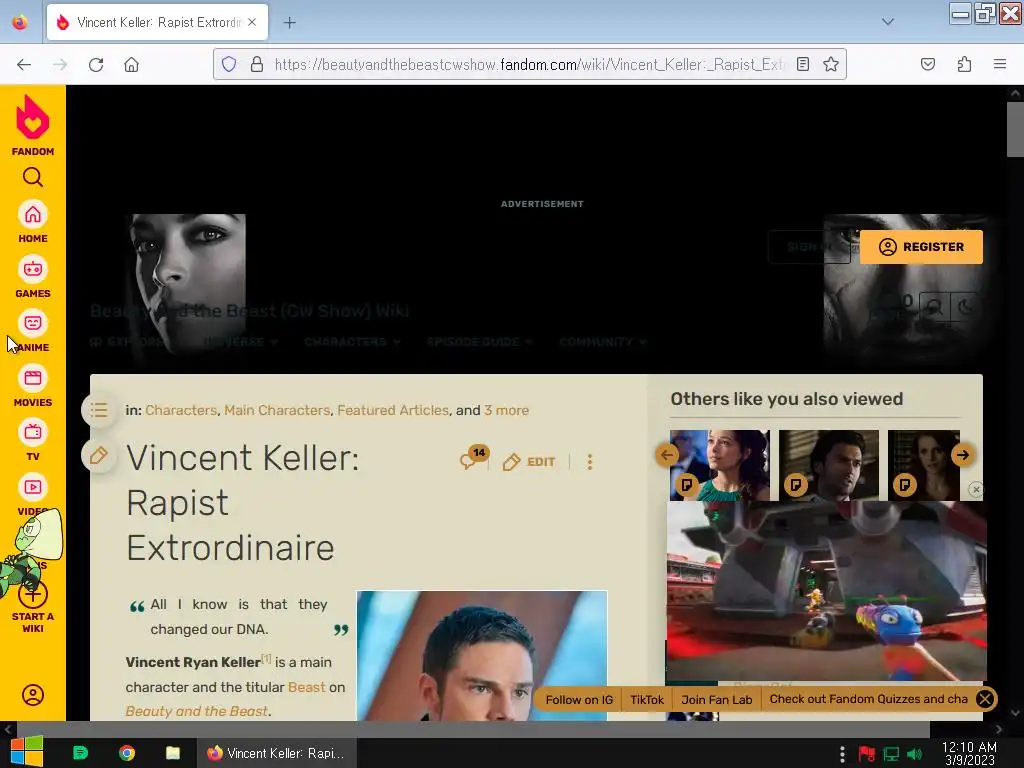
Task: Click the Start a Wiki plus icon
Action: [33, 595]
